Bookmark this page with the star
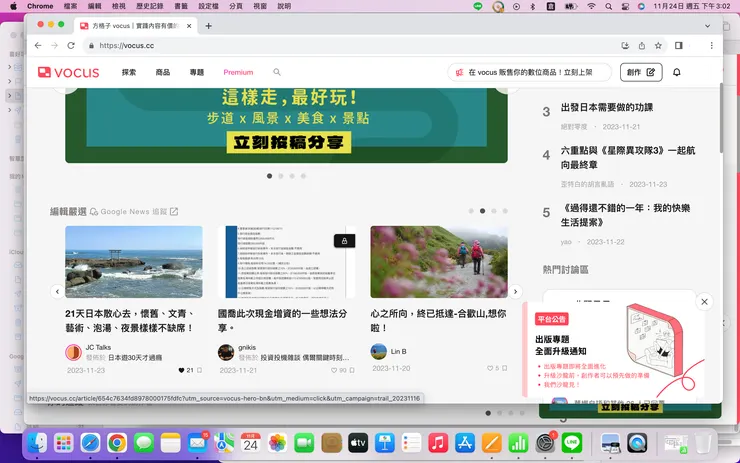The width and height of the screenshot is (740, 463). (658, 45)
